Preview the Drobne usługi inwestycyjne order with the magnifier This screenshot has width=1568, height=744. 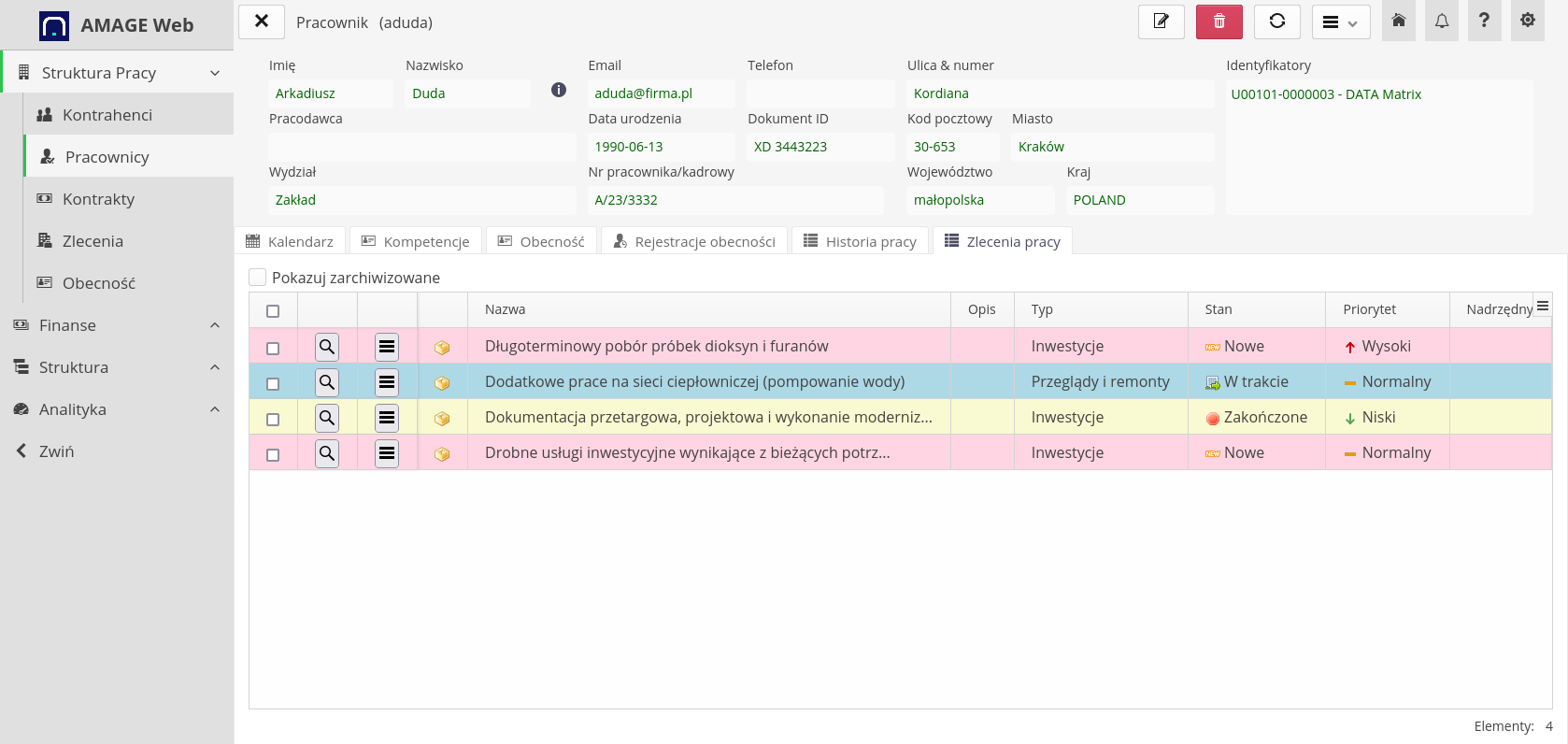[x=327, y=453]
